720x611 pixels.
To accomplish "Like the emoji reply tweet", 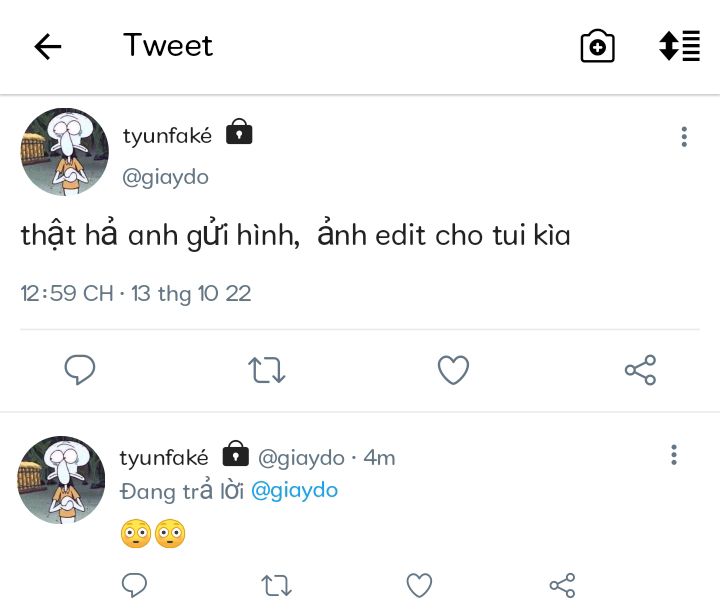I will pyautogui.click(x=419, y=585).
